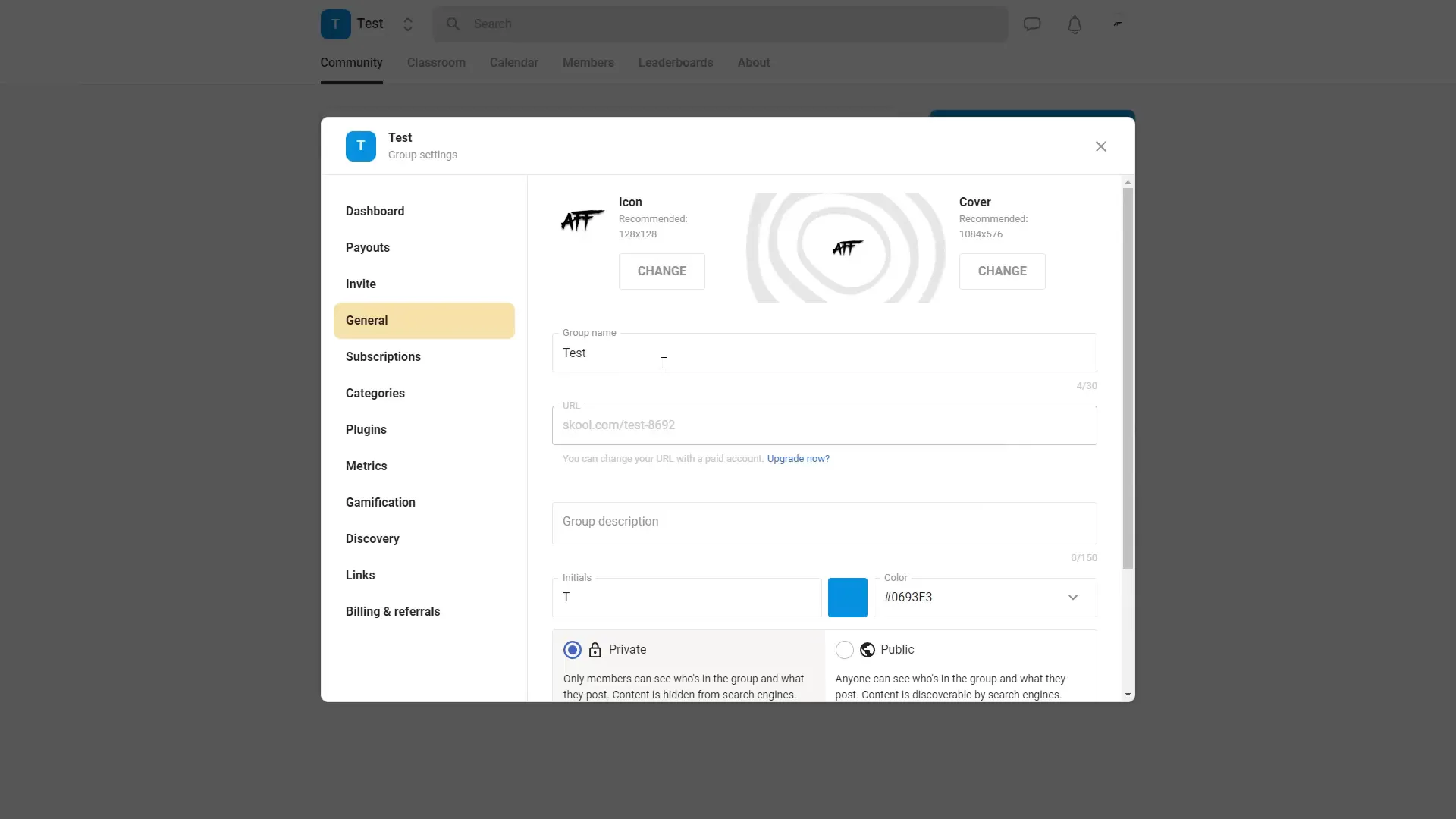Select General settings section
The image size is (1456, 819).
tap(424, 321)
